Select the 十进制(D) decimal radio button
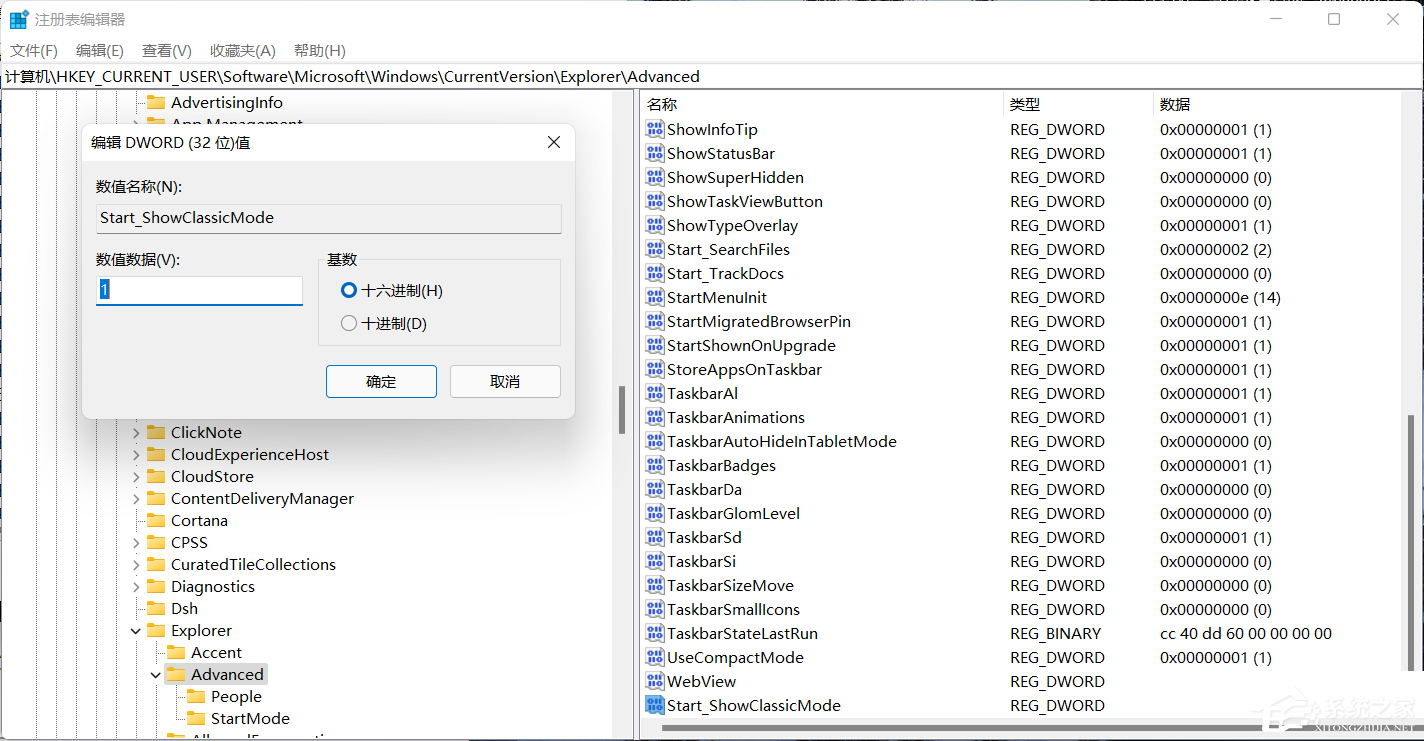This screenshot has height=741, width=1424. pyautogui.click(x=349, y=323)
